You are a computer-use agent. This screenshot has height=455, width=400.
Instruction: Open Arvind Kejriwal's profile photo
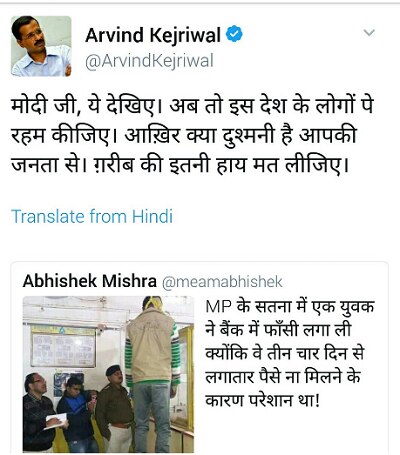coord(41,46)
